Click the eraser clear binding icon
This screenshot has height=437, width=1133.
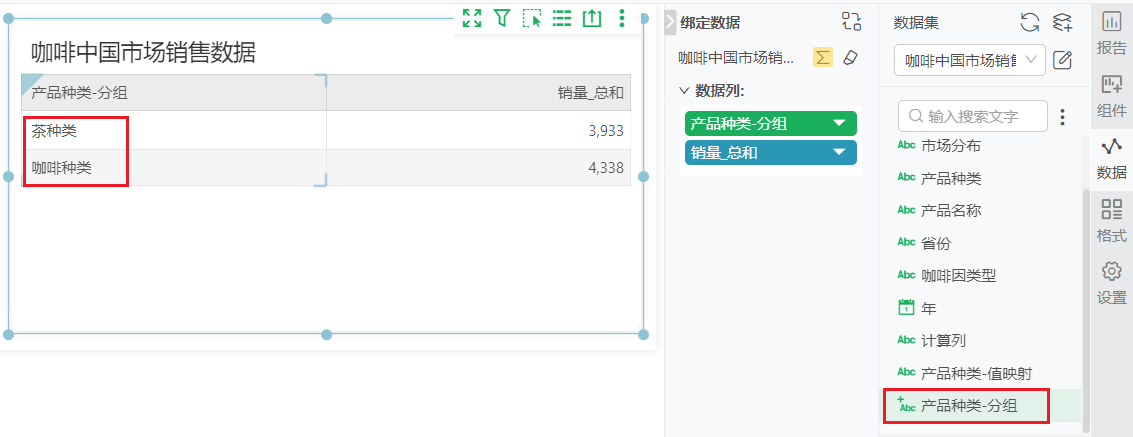850,58
